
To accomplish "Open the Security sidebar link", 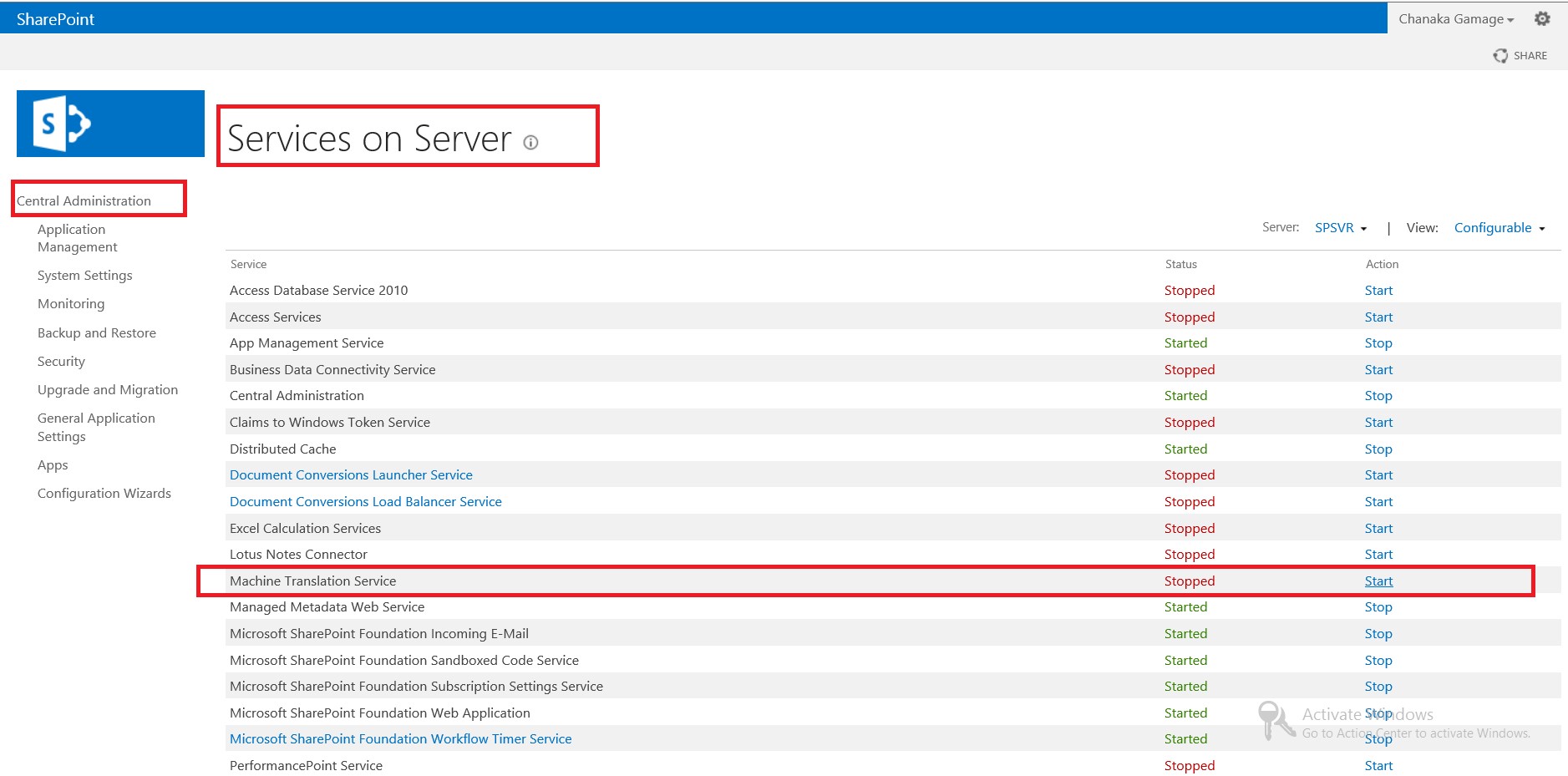I will (61, 361).
